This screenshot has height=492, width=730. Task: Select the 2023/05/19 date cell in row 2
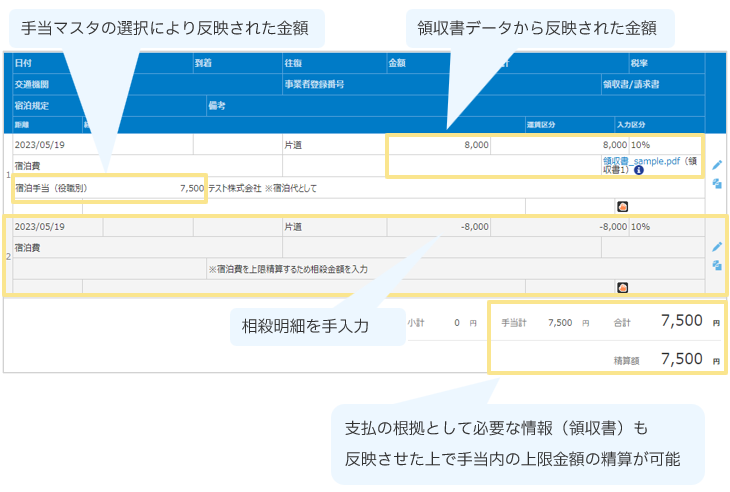point(40,227)
